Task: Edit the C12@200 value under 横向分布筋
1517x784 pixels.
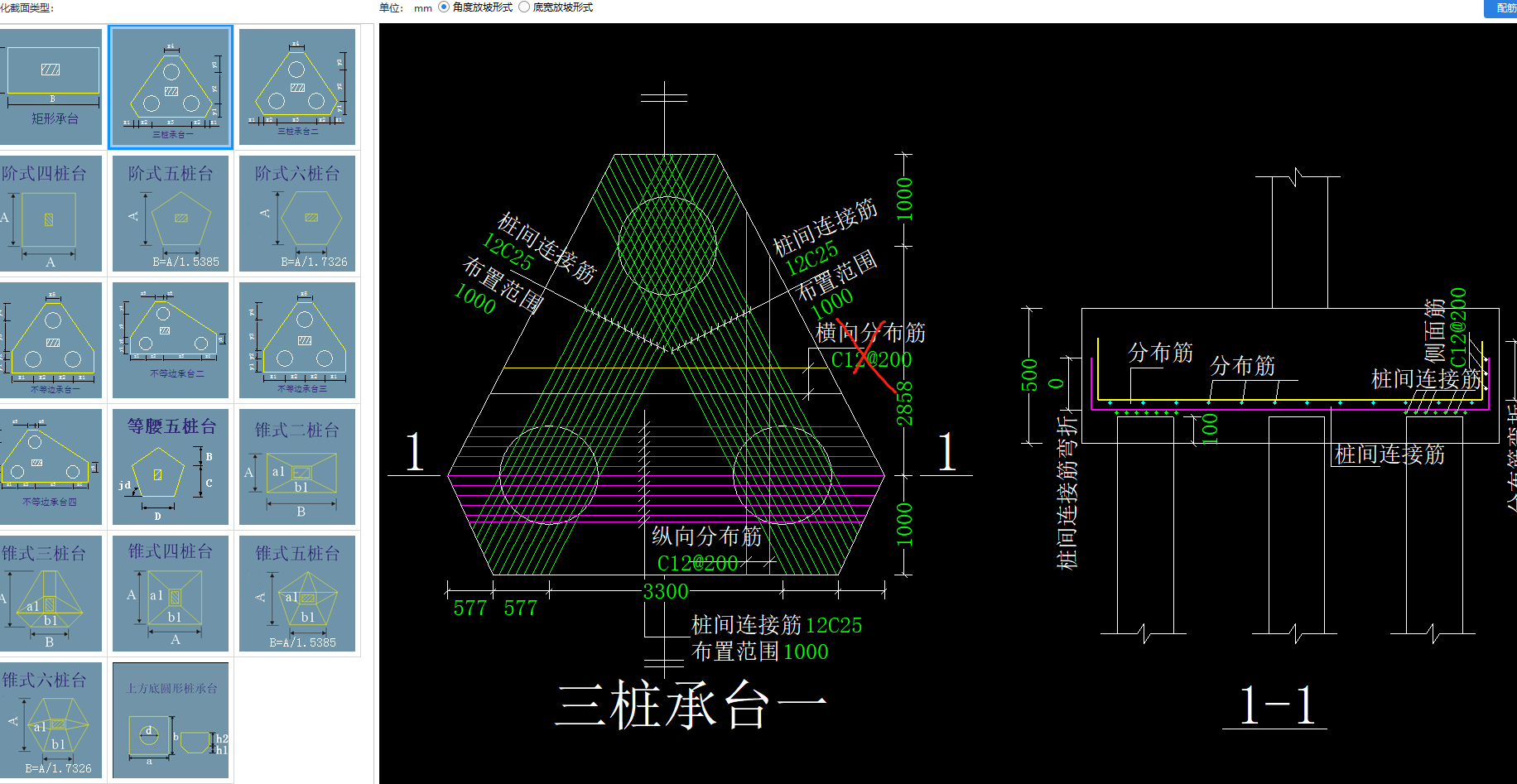Action: point(871,359)
